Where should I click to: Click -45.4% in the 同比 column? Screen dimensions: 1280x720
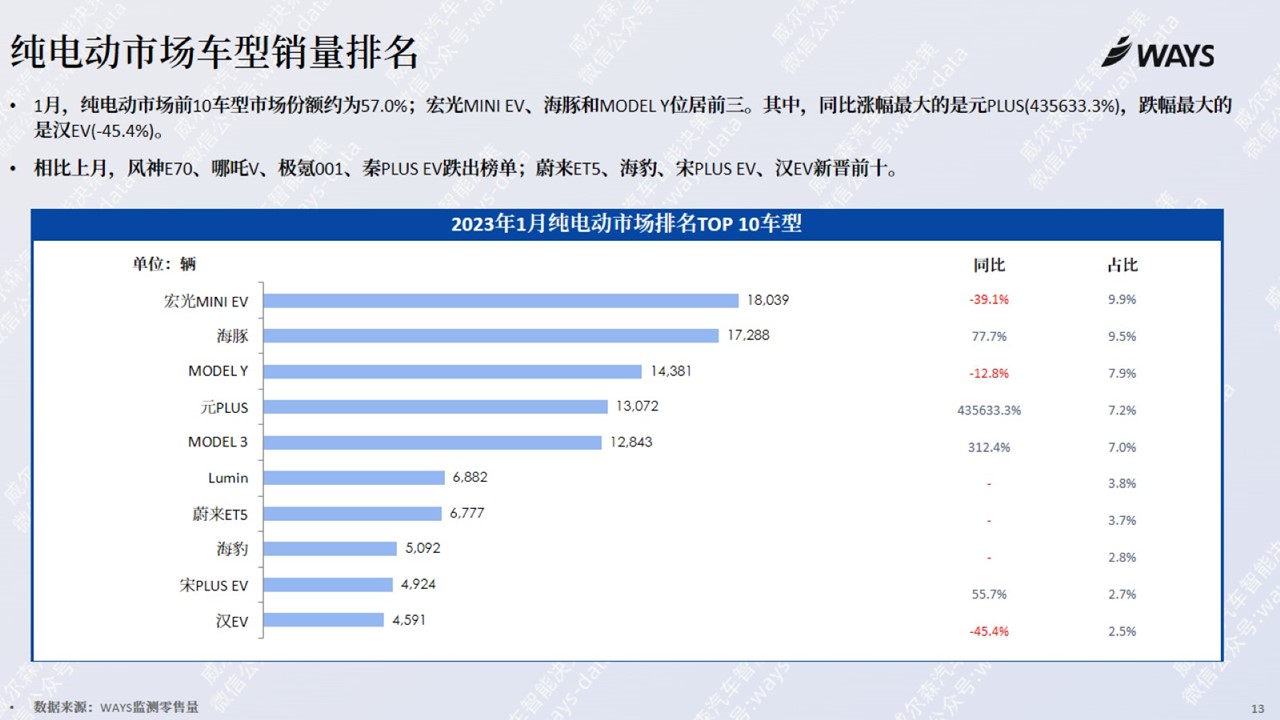tap(989, 631)
